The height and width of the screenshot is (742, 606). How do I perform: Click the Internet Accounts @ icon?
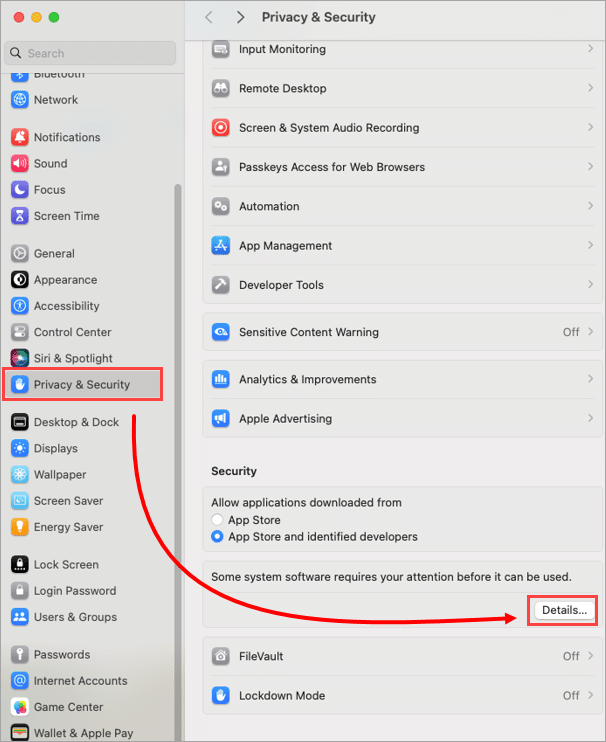point(19,680)
